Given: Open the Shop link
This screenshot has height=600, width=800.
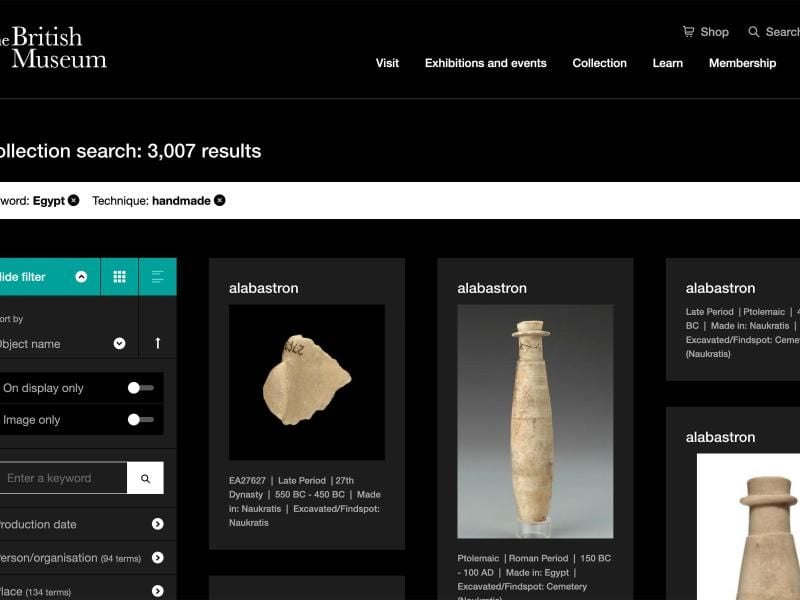Looking at the screenshot, I should [x=714, y=32].
